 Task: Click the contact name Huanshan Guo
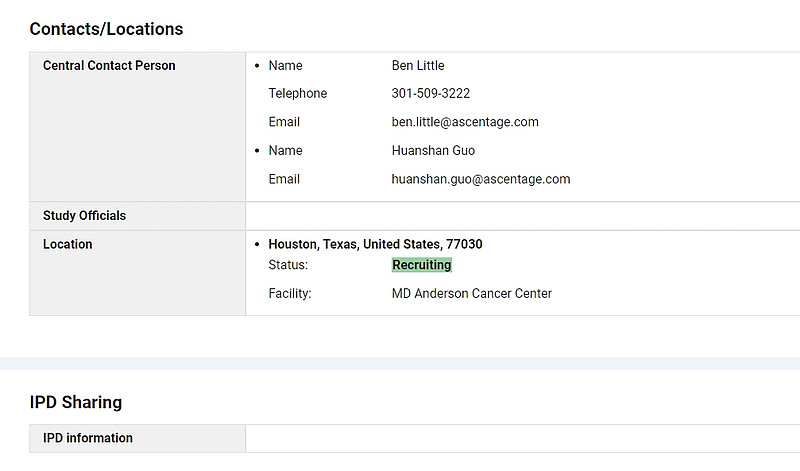tap(433, 151)
